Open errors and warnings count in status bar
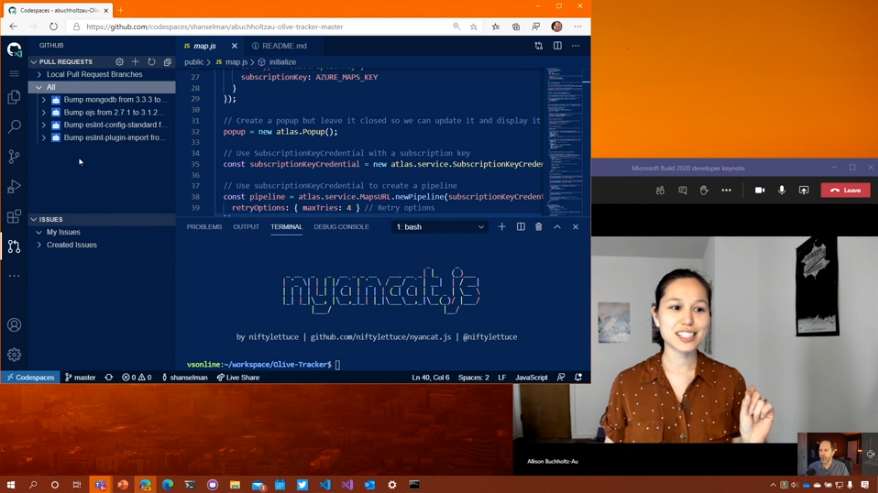The width and height of the screenshot is (878, 493). [x=137, y=378]
